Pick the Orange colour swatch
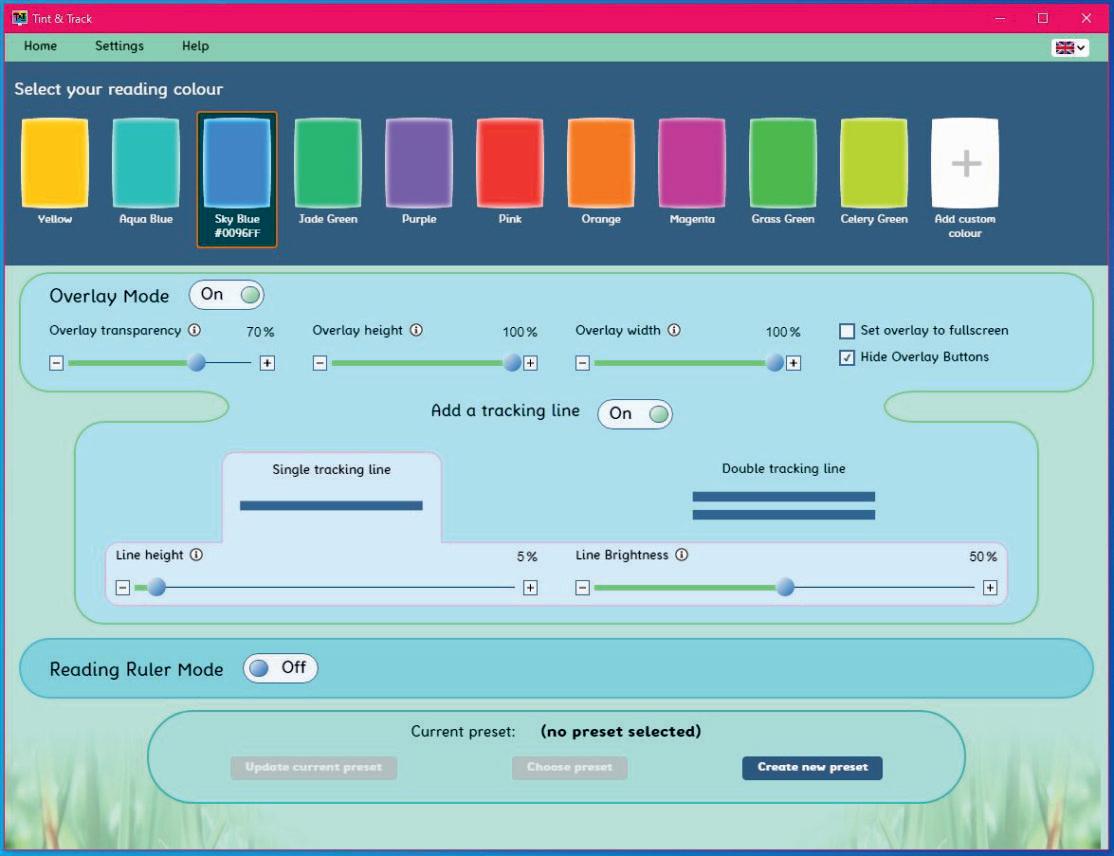 pos(600,163)
